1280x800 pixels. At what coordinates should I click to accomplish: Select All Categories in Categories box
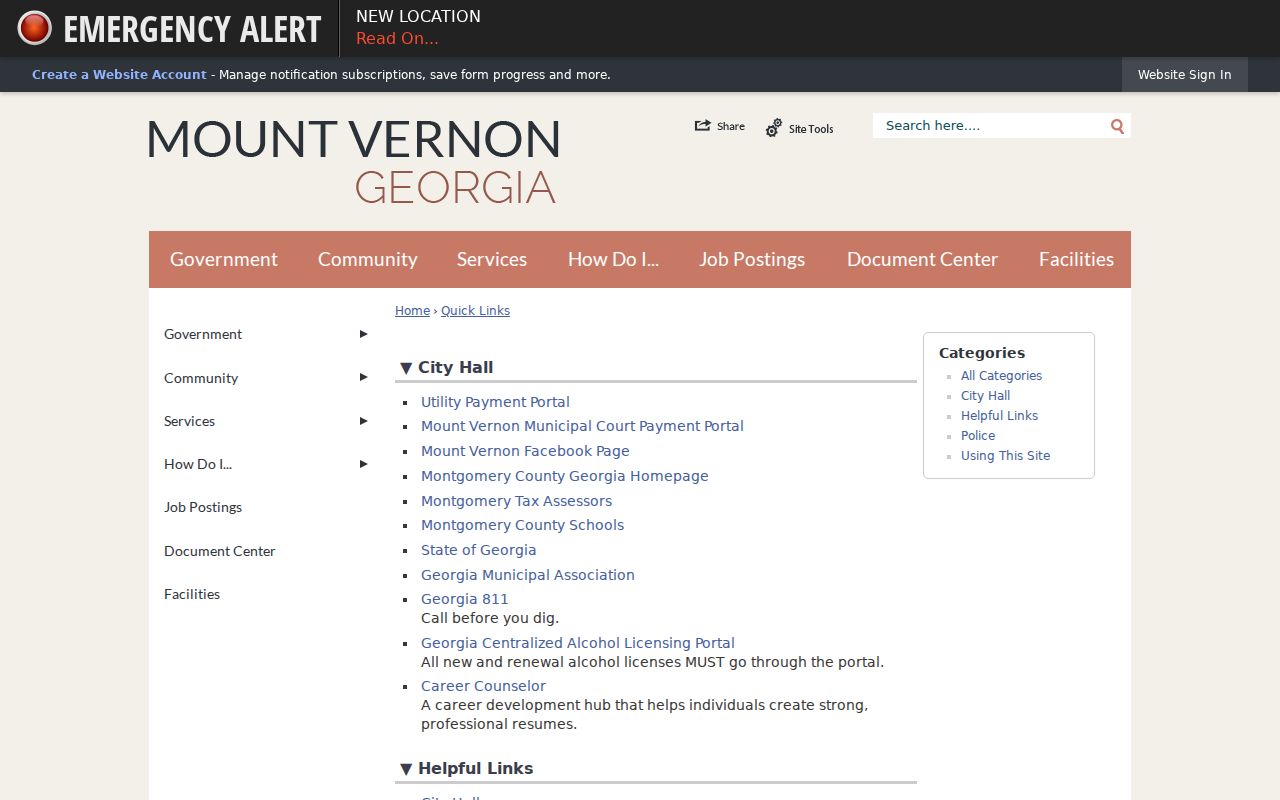[x=1001, y=376]
